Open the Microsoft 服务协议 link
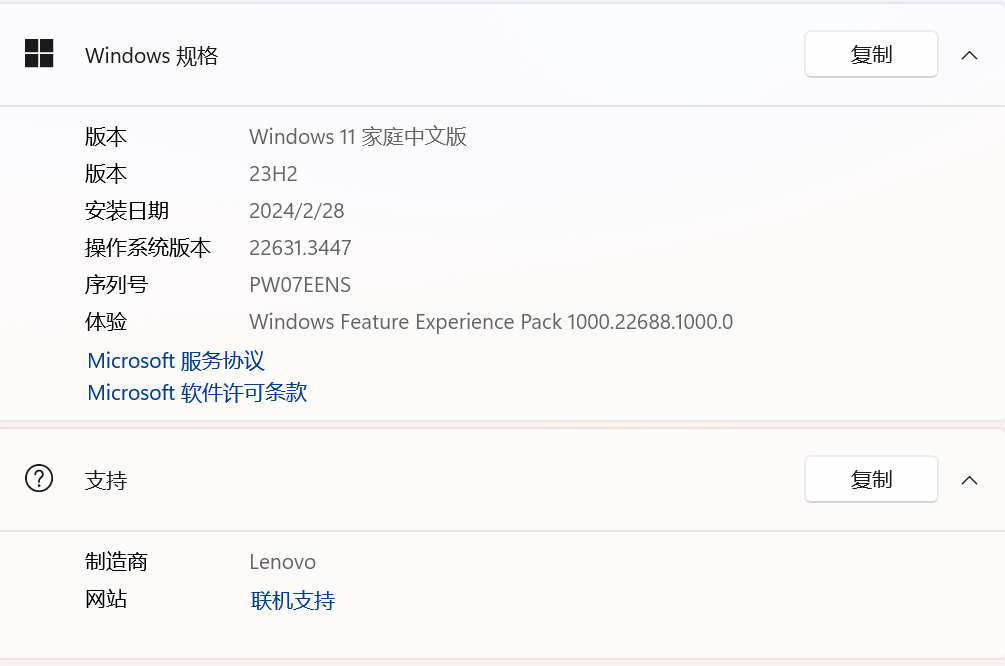Image resolution: width=1005 pixels, height=666 pixels. click(175, 360)
